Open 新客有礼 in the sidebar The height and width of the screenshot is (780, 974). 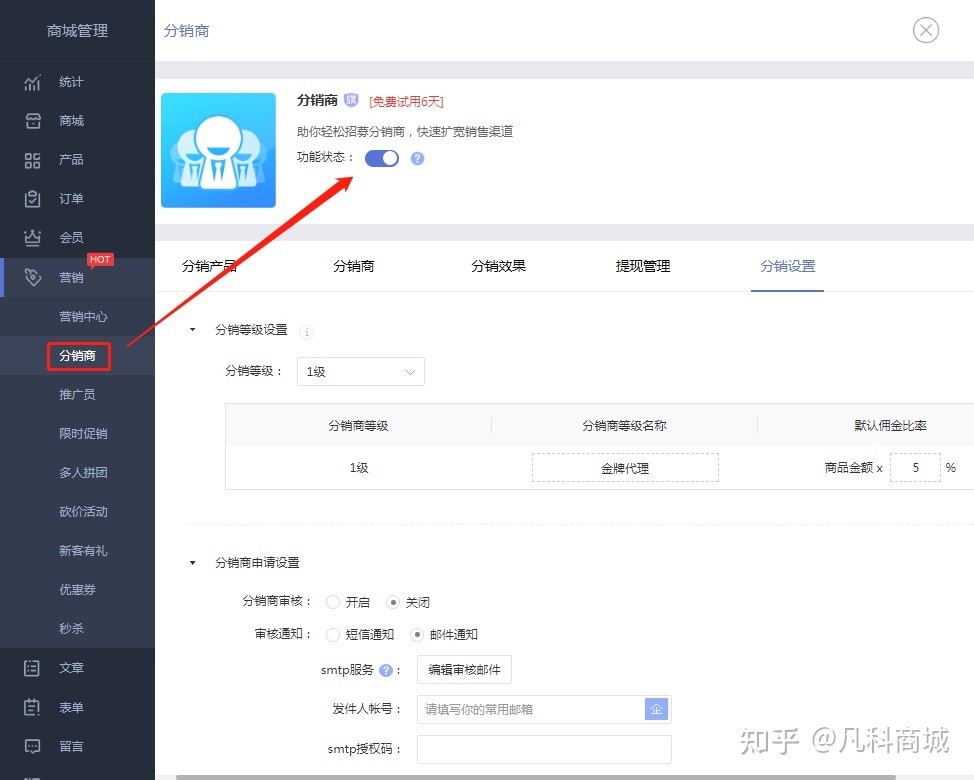[x=83, y=551]
